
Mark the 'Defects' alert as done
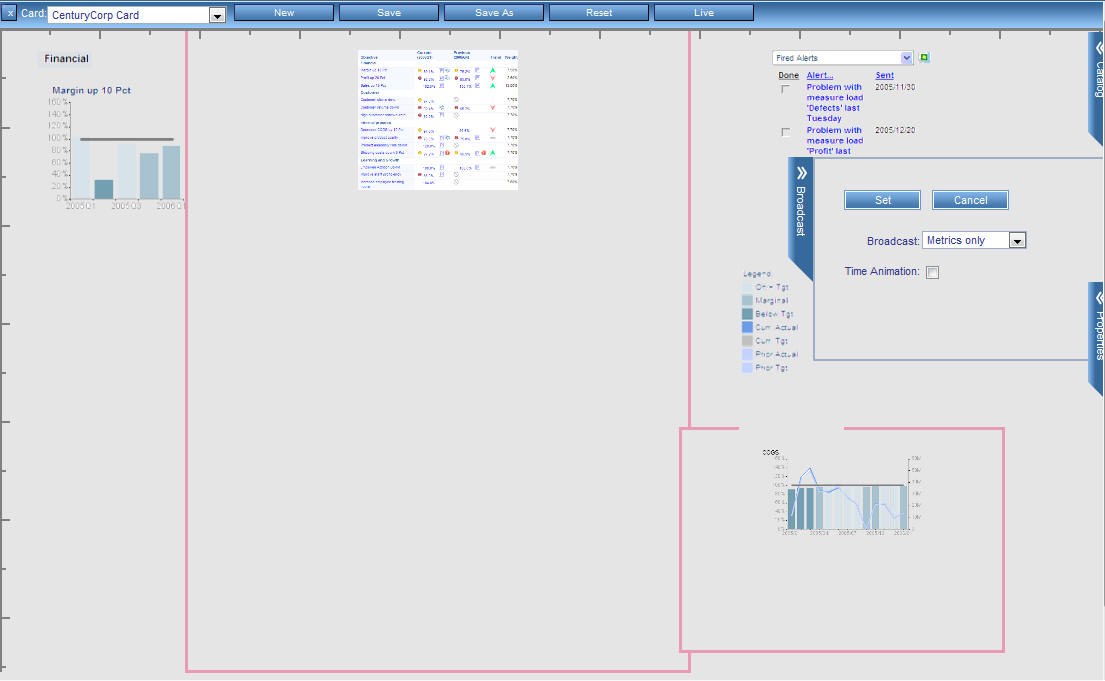pyautogui.click(x=785, y=89)
